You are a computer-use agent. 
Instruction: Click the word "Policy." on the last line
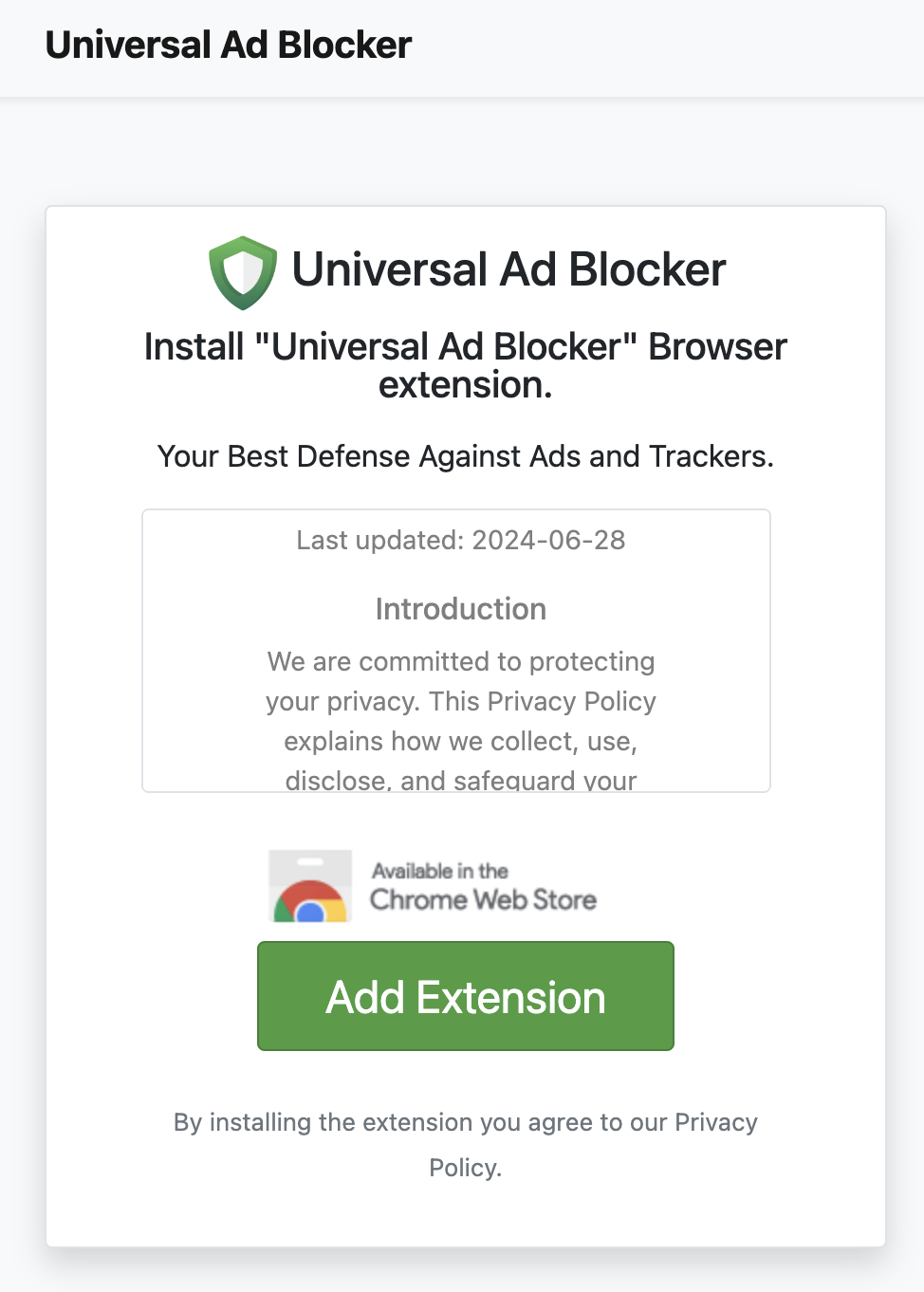(465, 1168)
